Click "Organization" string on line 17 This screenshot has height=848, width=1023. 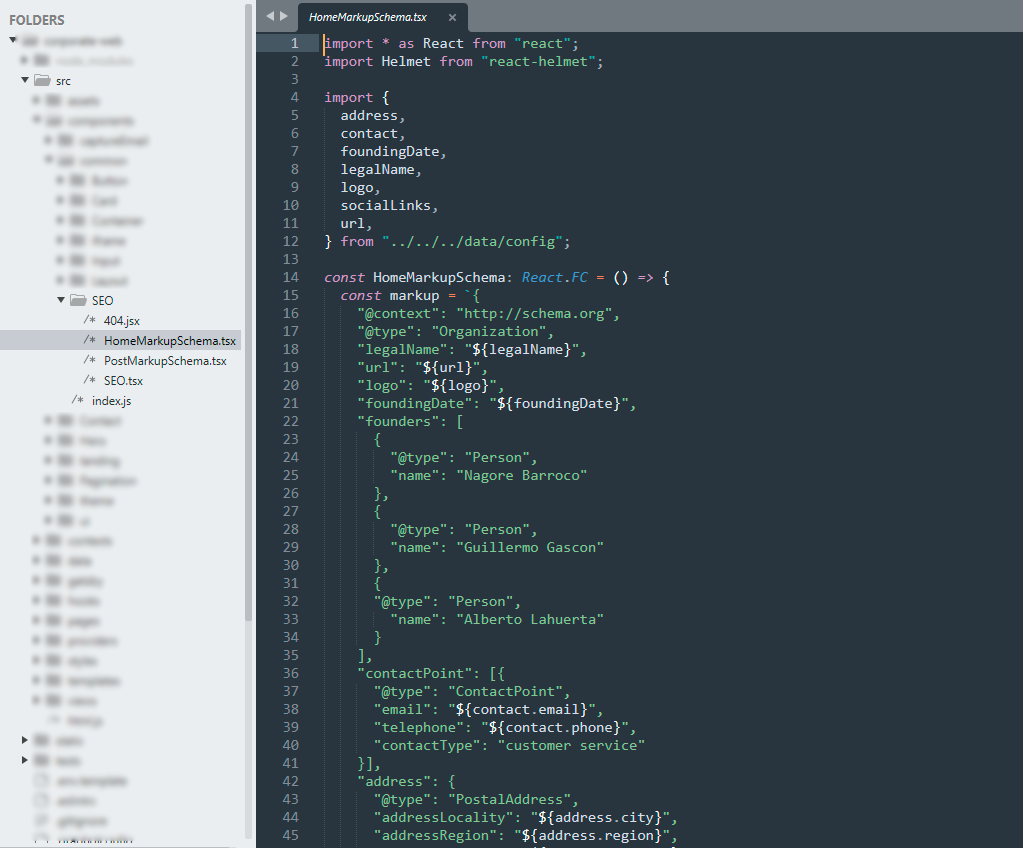pos(489,331)
